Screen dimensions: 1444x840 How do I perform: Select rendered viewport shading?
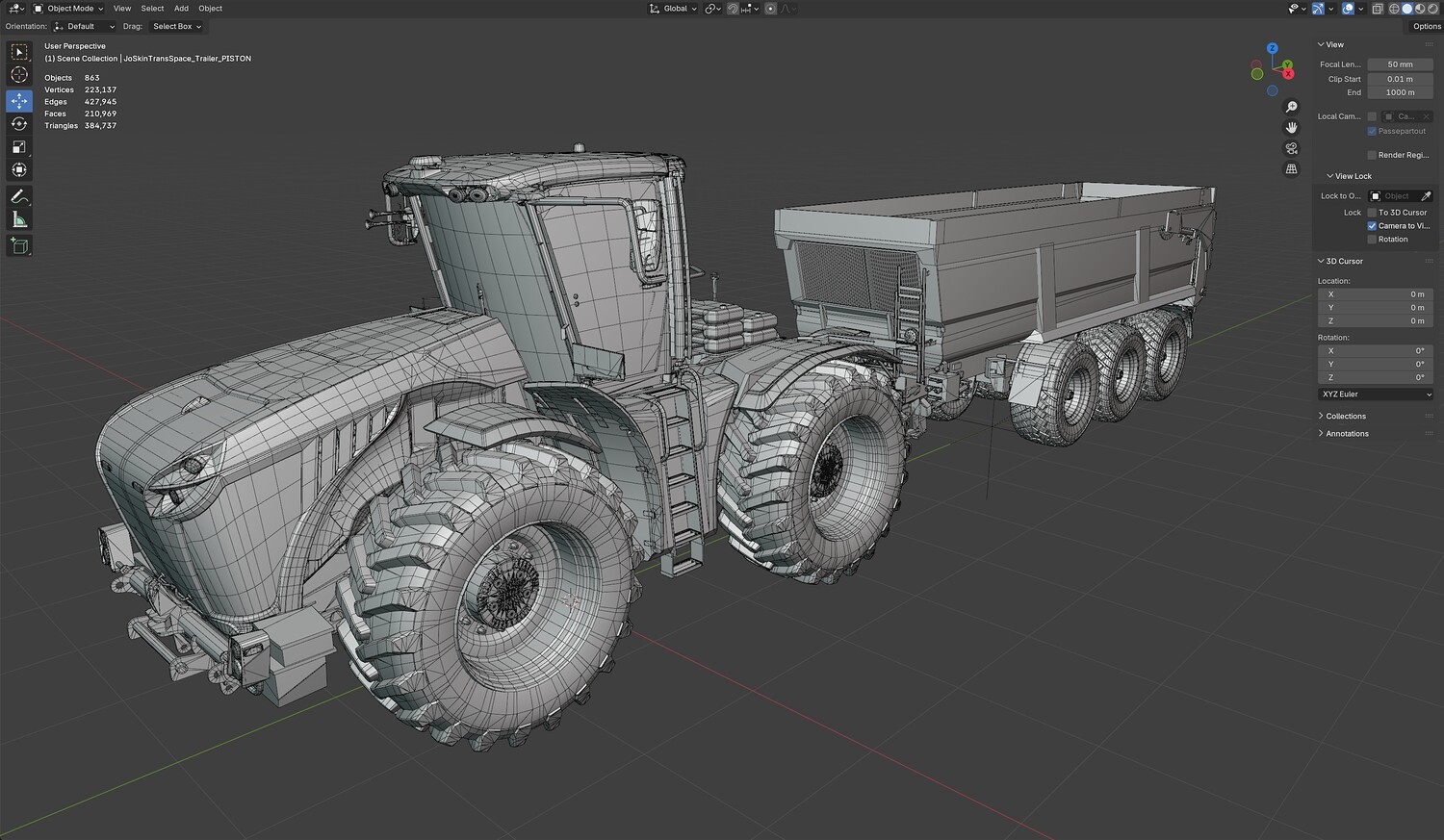coord(1431,9)
